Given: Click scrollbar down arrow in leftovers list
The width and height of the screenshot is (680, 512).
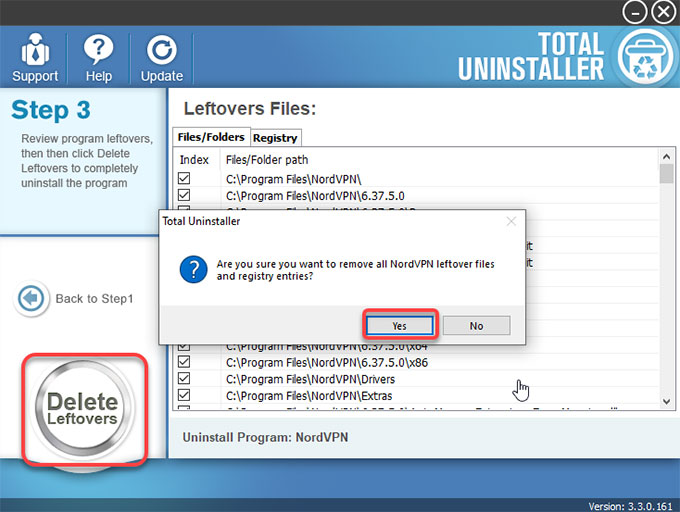Looking at the screenshot, I should [x=667, y=402].
